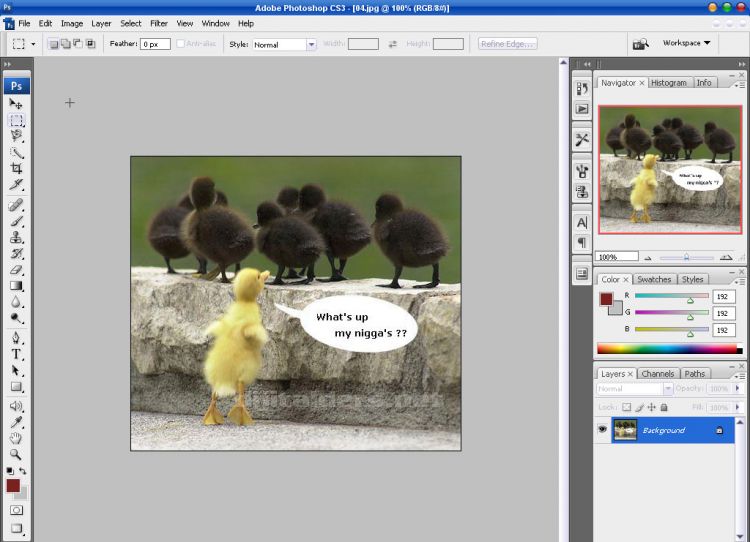Screen dimensions: 750x542
Task: Change the screen mode button
Action: (x=16, y=528)
